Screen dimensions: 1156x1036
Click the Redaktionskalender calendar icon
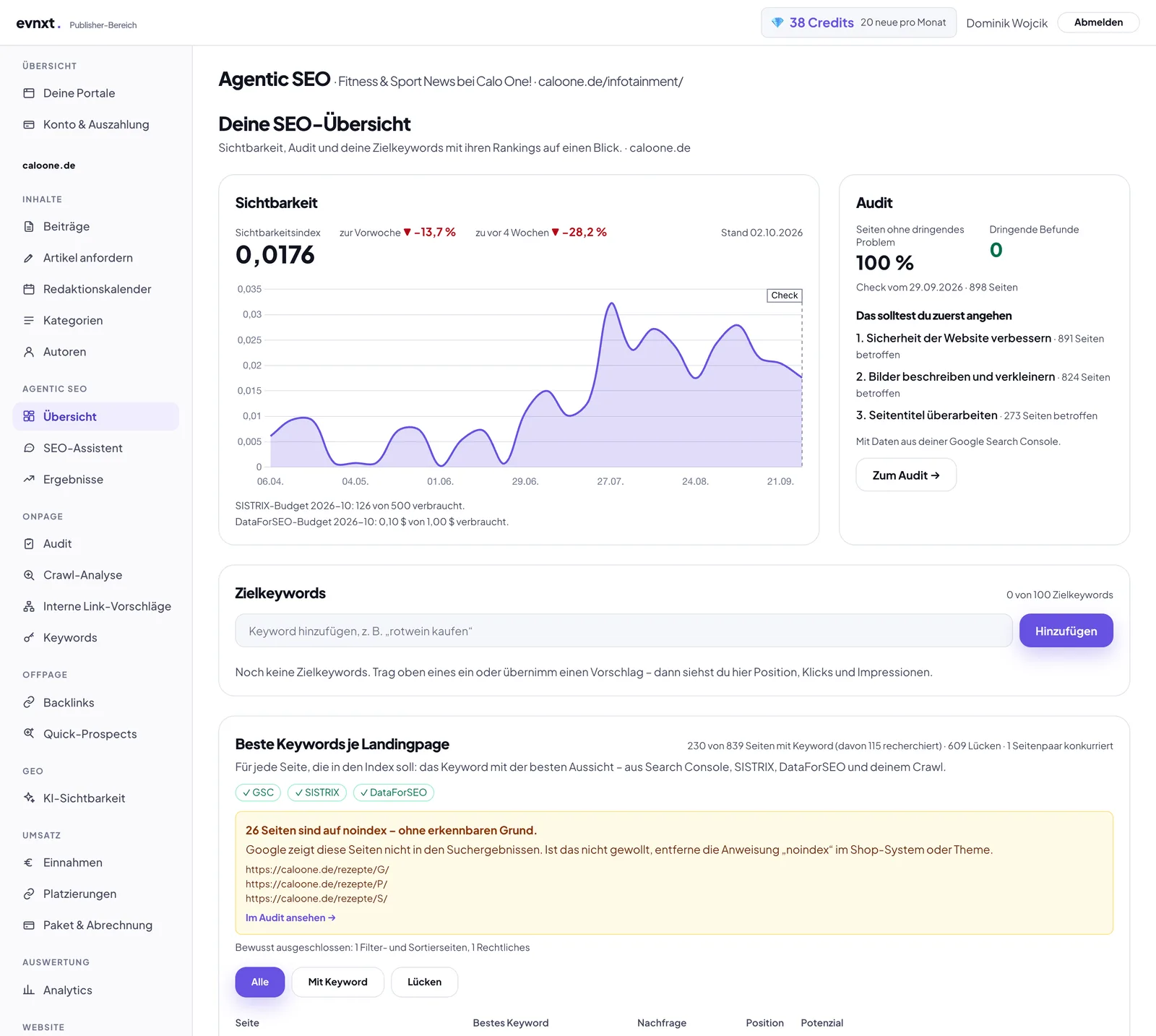point(29,289)
